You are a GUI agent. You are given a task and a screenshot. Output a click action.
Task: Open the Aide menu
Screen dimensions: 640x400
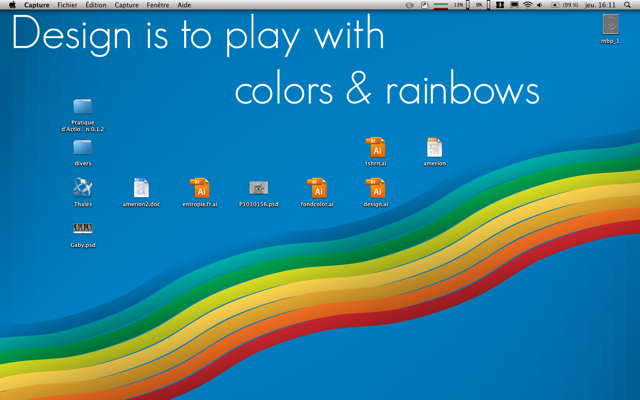tap(184, 5)
